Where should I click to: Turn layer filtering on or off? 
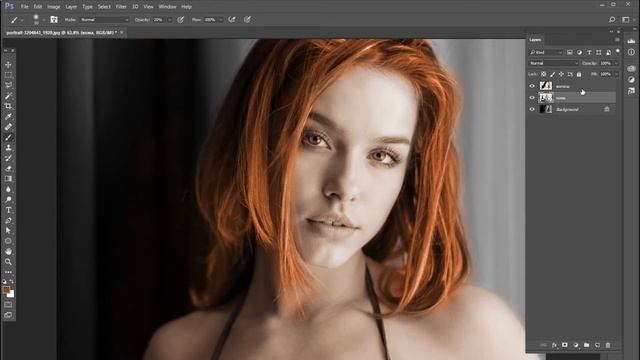tap(618, 51)
